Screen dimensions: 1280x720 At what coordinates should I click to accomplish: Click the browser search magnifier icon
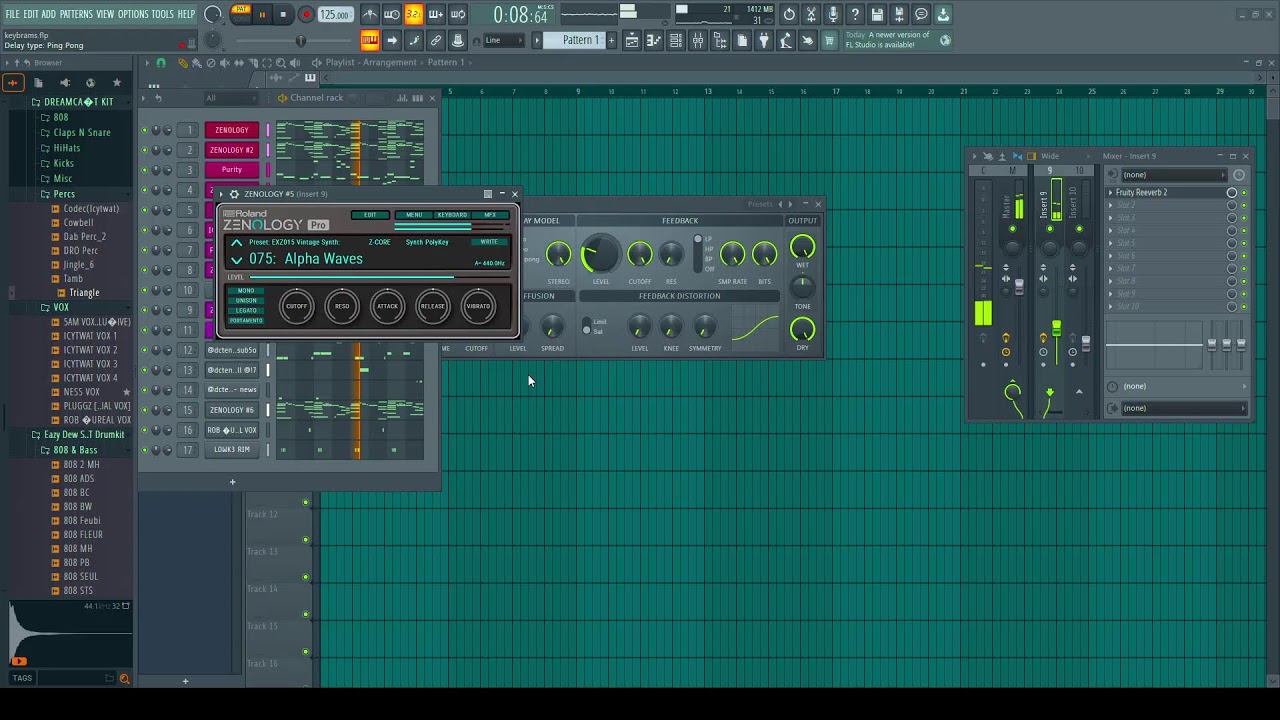pyautogui.click(x=125, y=678)
